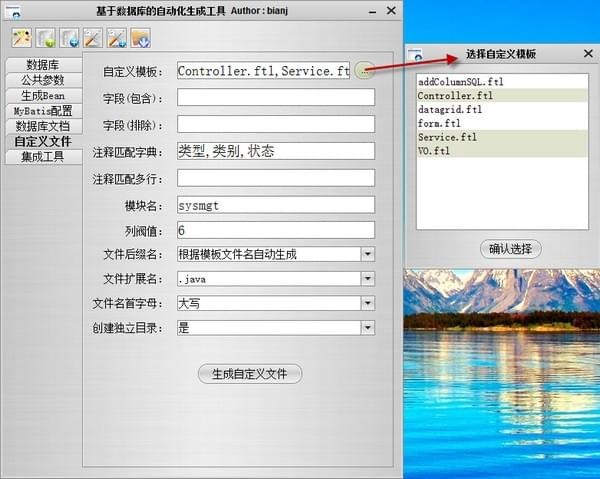Open the 文件名首字母 dropdown

click(368, 303)
